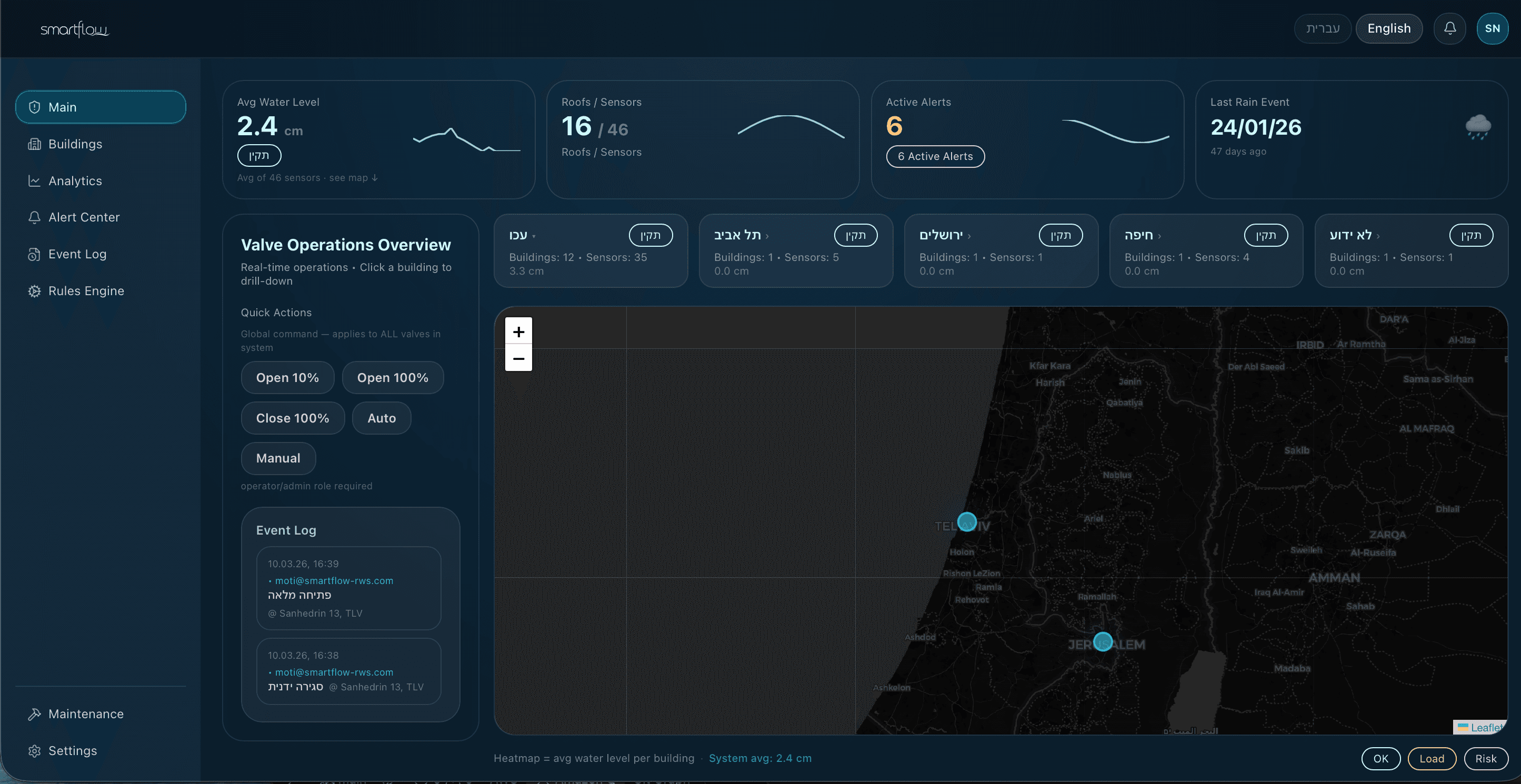This screenshot has height=784, width=1521.
Task: Open the Analytics section
Action: tap(75, 180)
